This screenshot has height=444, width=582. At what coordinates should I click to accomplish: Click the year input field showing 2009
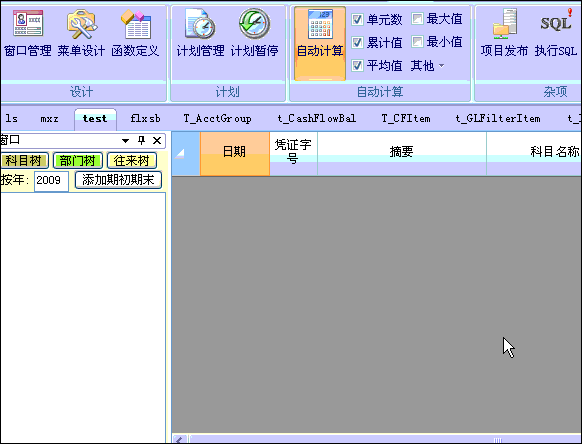tap(51, 181)
